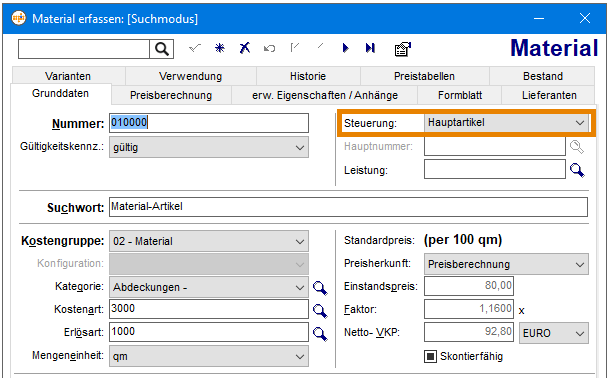This screenshot has width=612, height=378.
Task: Go to next record with the arrow icon
Action: [x=345, y=48]
